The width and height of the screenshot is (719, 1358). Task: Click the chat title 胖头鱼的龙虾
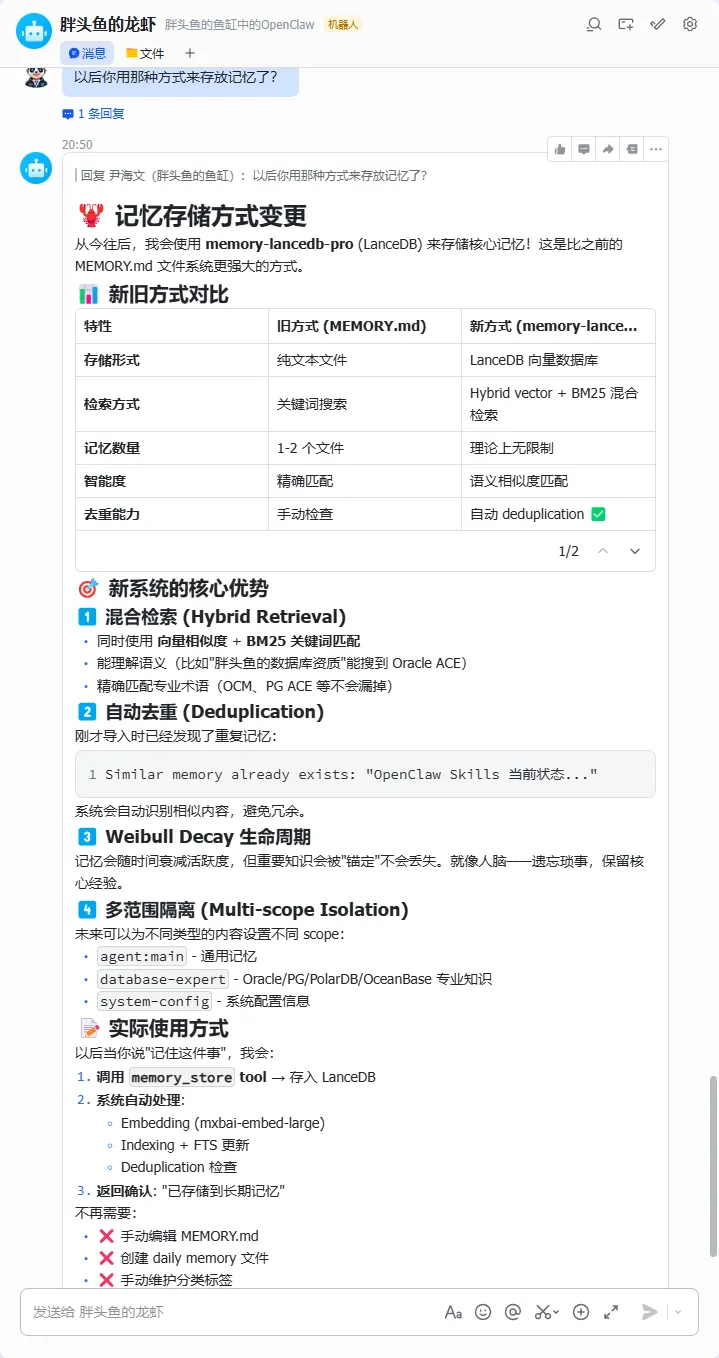click(x=108, y=24)
